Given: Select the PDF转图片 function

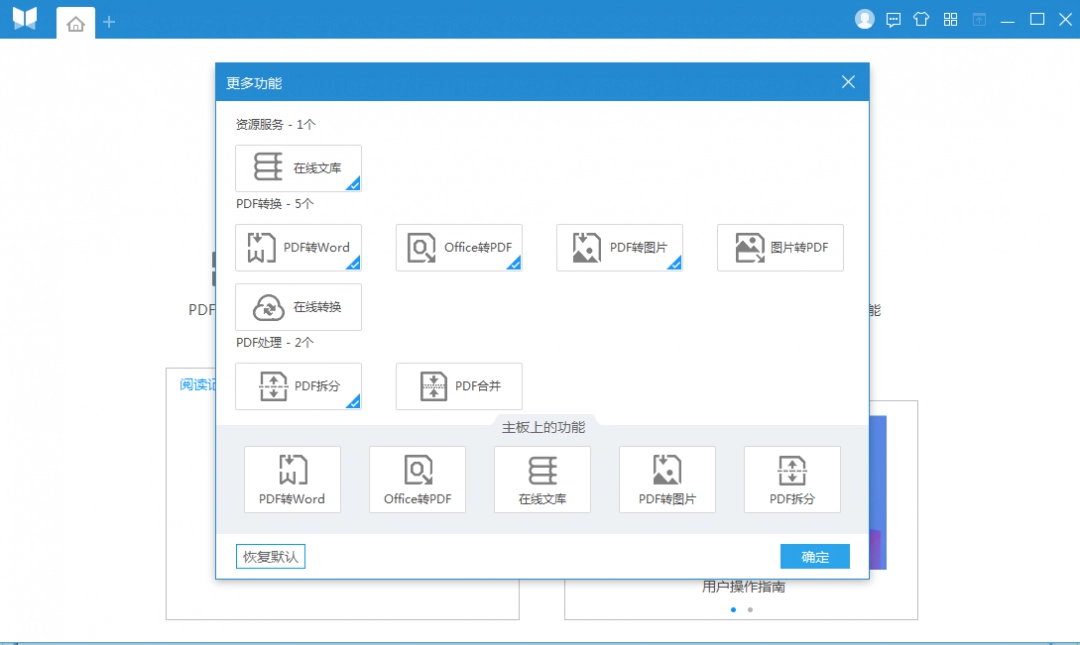Looking at the screenshot, I should 619,247.
